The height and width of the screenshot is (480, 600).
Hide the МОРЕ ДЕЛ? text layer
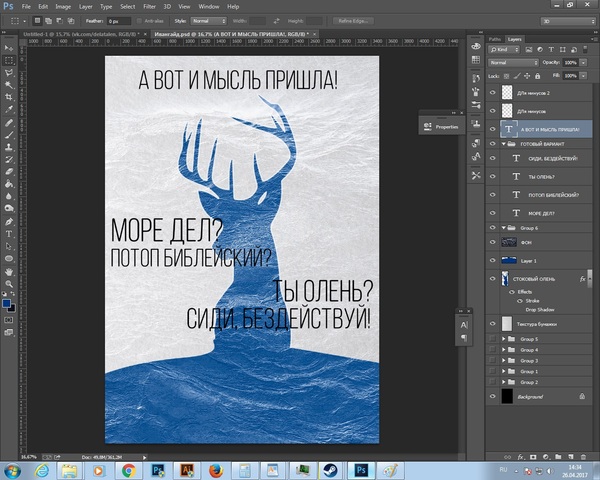491,213
